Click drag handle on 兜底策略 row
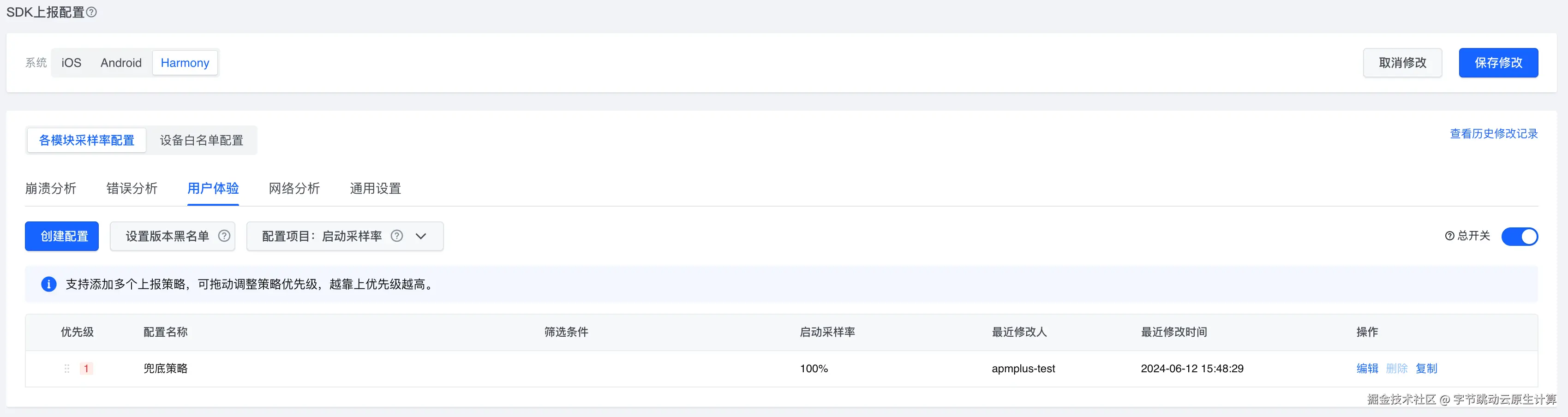 point(67,369)
